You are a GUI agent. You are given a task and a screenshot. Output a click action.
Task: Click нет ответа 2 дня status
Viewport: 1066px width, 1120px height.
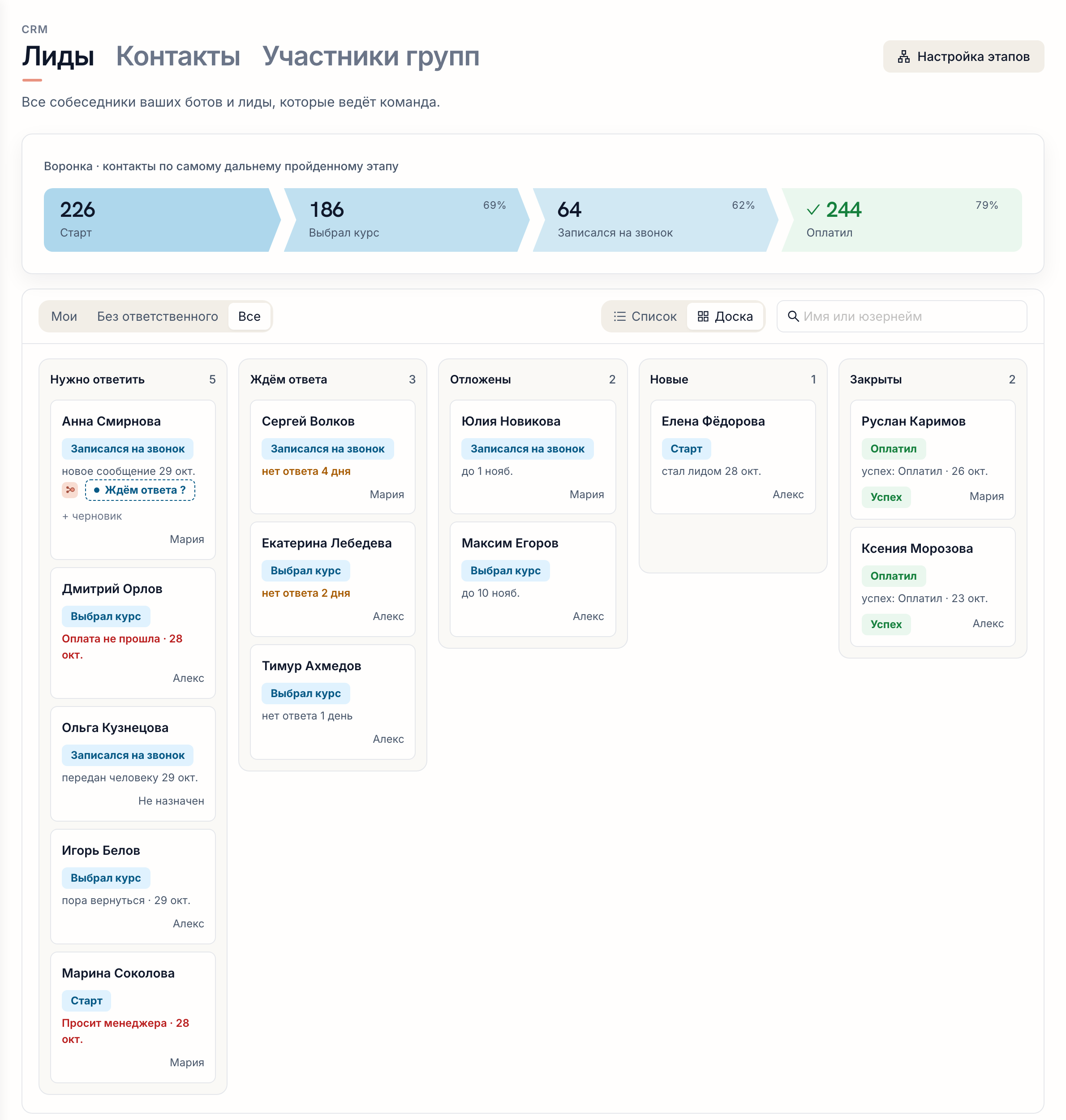click(x=306, y=593)
